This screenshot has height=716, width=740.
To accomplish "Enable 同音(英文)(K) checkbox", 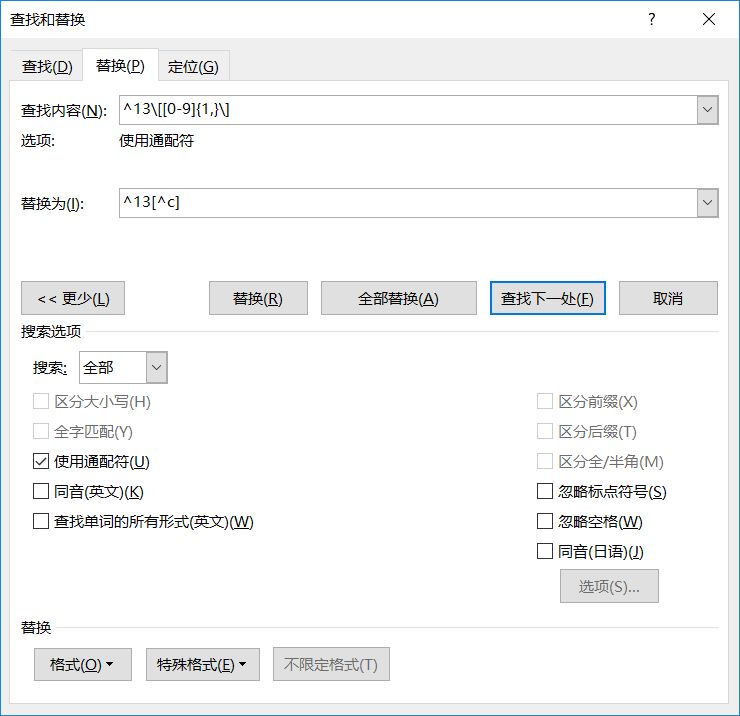I will coord(41,491).
